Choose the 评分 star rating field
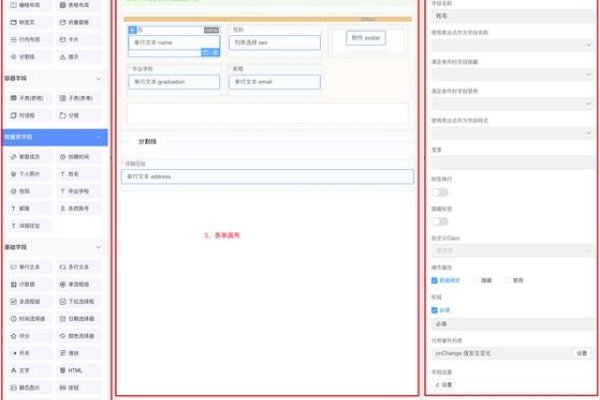 pos(29,336)
